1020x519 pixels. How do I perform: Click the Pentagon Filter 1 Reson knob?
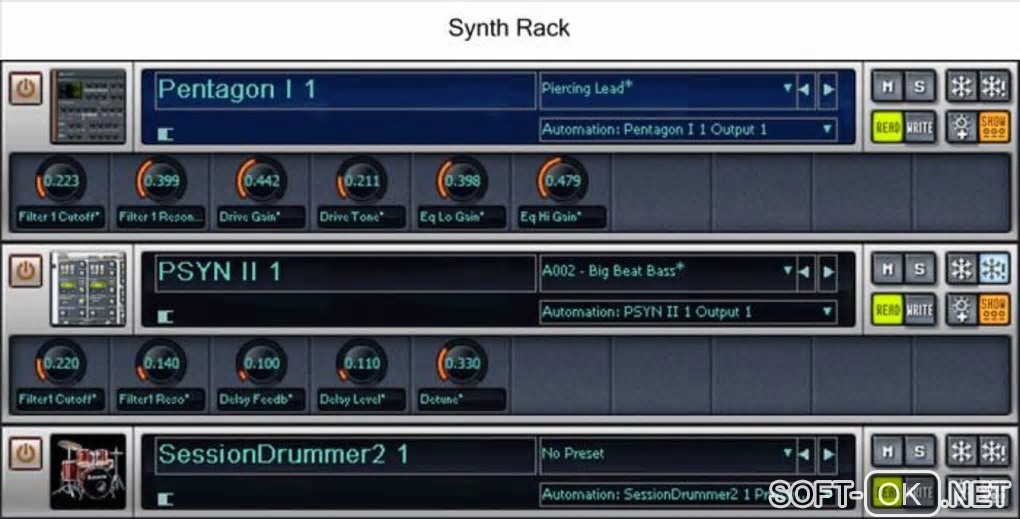(161, 180)
